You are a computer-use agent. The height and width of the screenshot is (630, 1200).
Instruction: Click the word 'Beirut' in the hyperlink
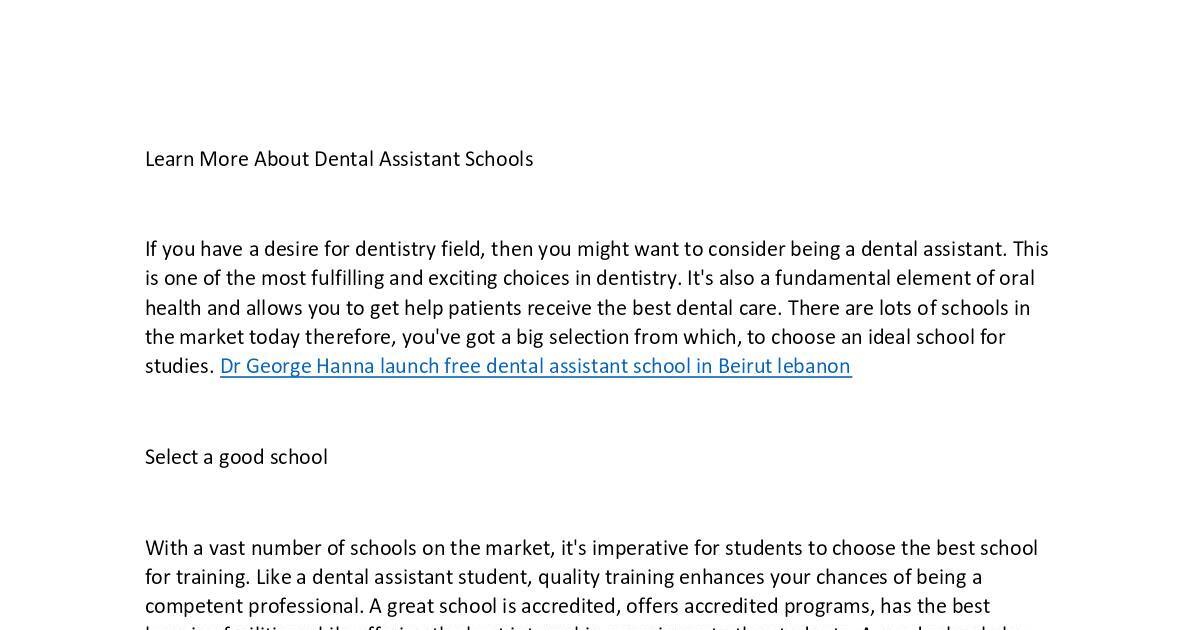coord(745,366)
